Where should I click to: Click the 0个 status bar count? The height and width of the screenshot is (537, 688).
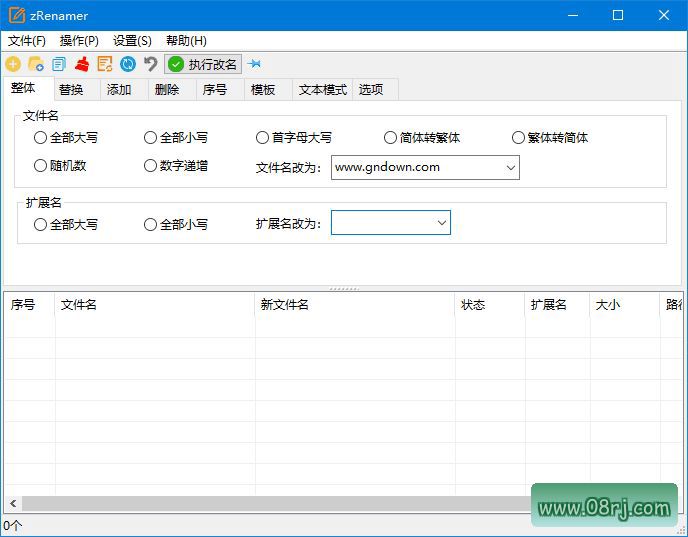point(12,526)
